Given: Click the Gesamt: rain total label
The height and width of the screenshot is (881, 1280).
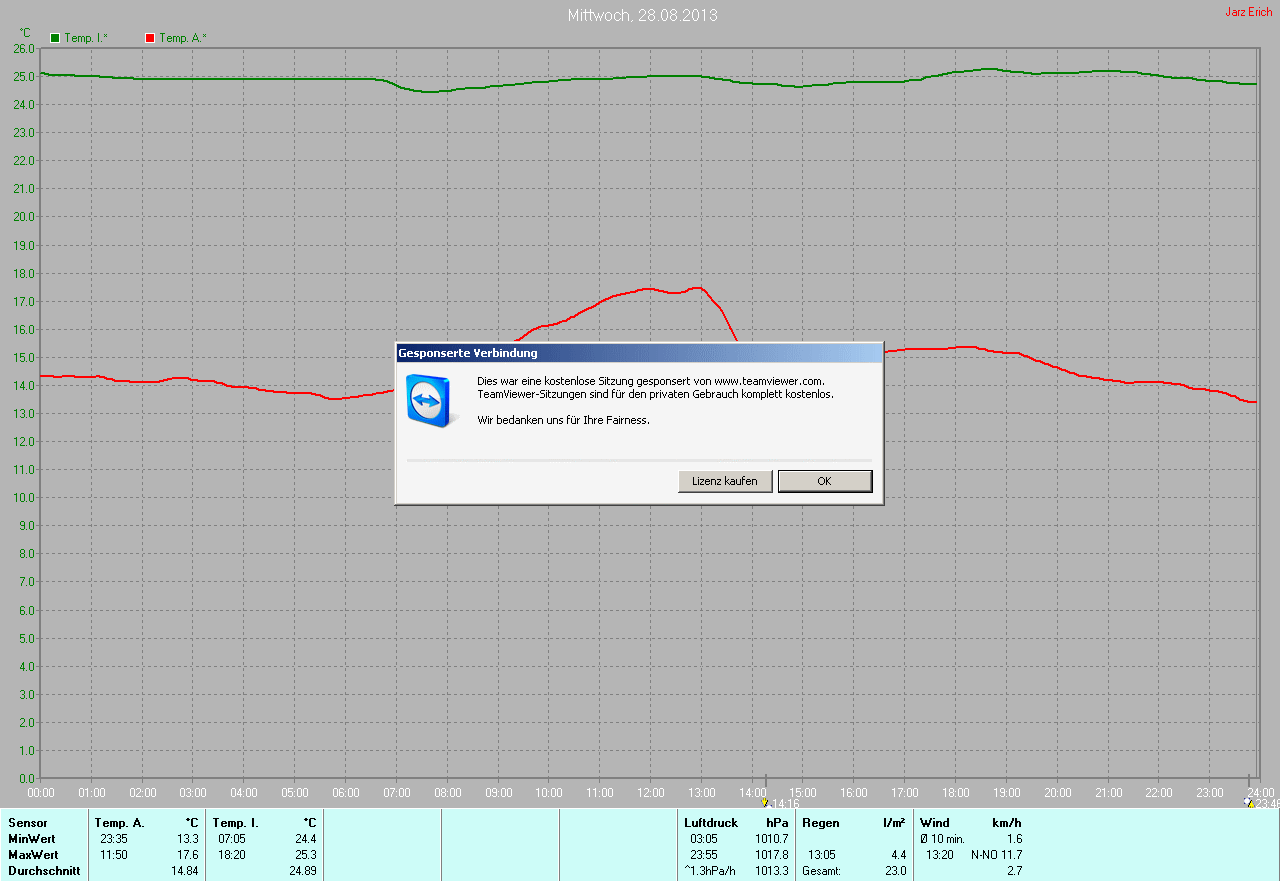Looking at the screenshot, I should coord(821,871).
